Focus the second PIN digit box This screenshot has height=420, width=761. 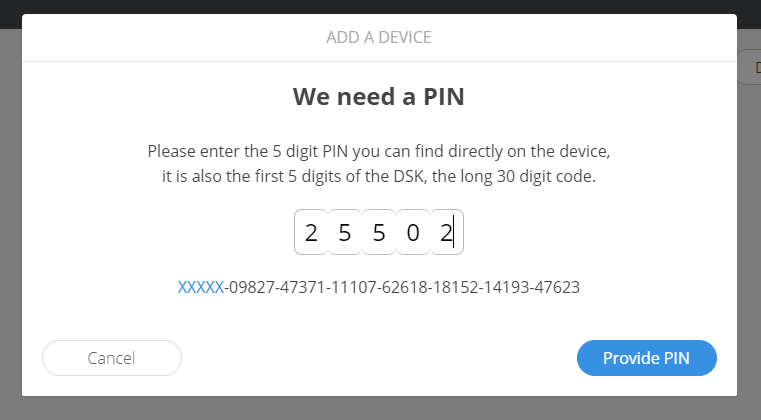pos(345,234)
